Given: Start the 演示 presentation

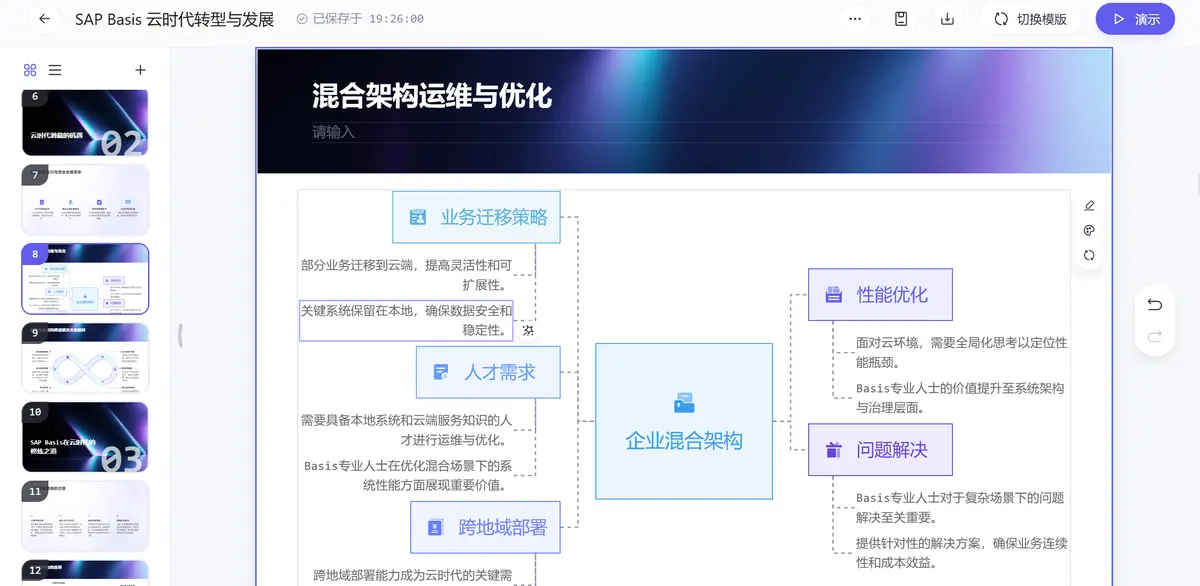Looking at the screenshot, I should (1135, 19).
